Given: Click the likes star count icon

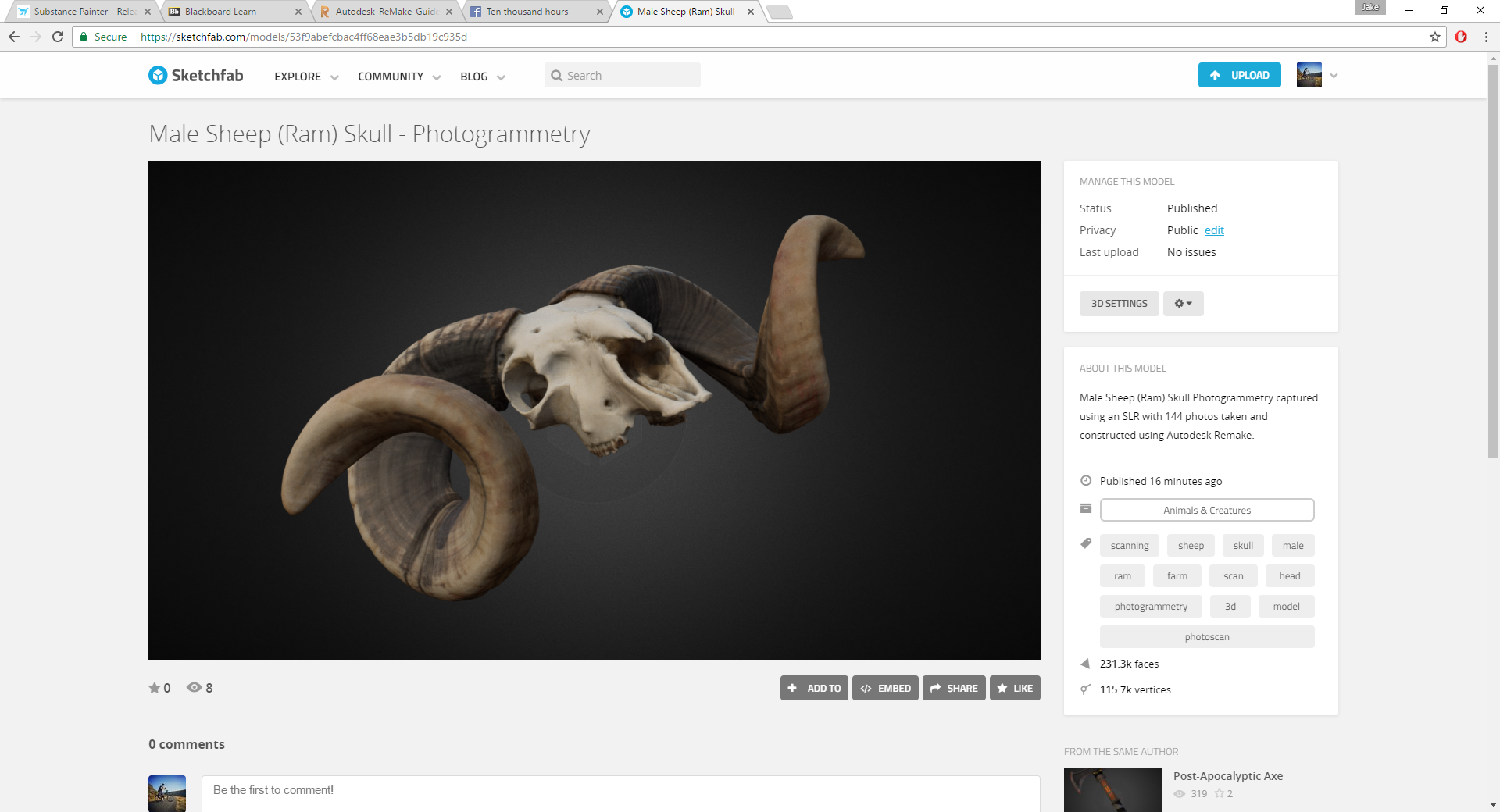Looking at the screenshot, I should (x=155, y=688).
